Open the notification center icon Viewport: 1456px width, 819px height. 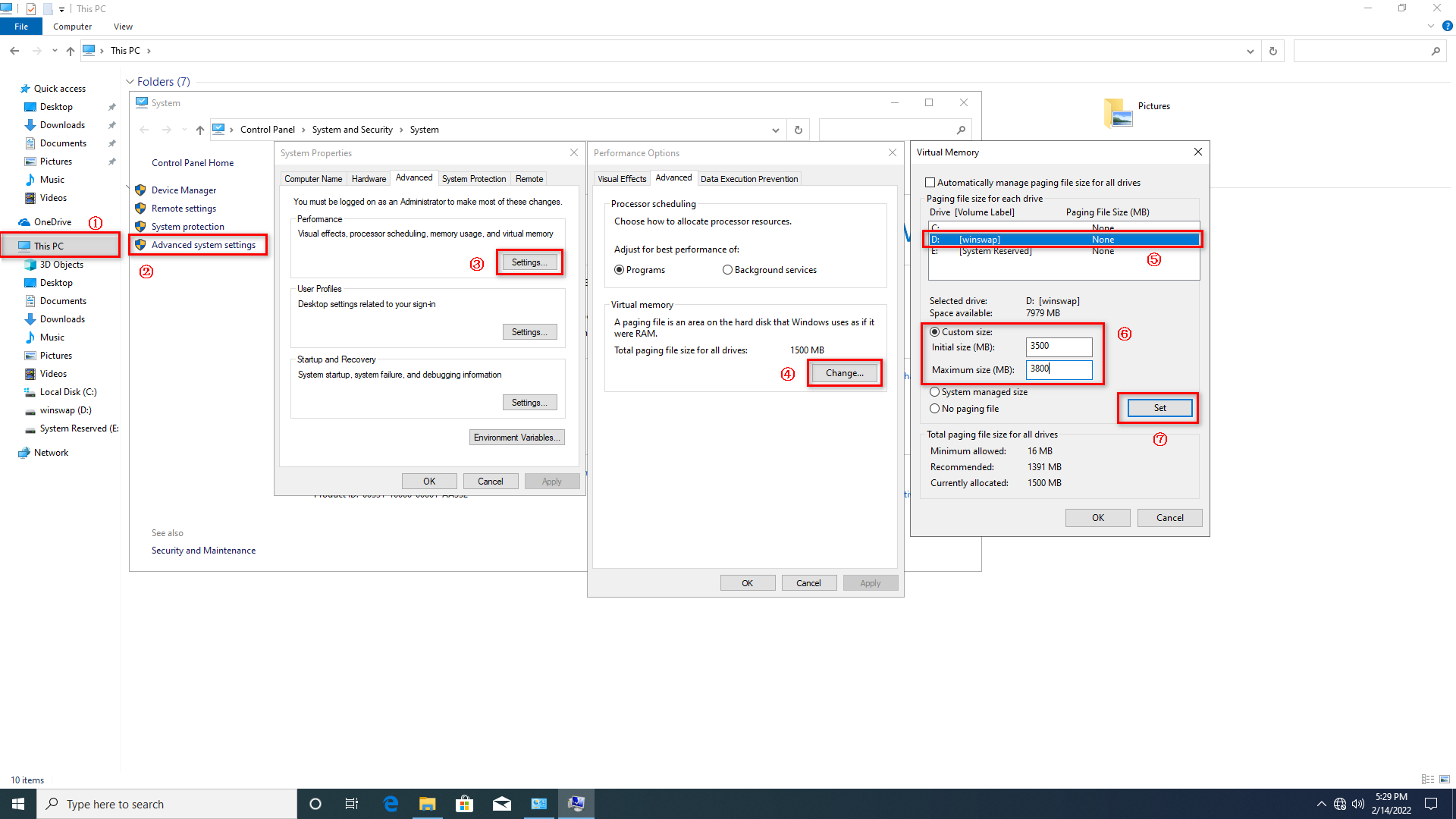pos(1431,804)
